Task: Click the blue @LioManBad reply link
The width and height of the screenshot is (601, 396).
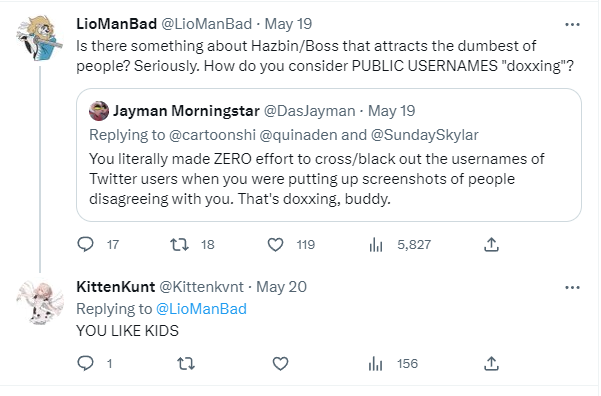Action: point(202,309)
